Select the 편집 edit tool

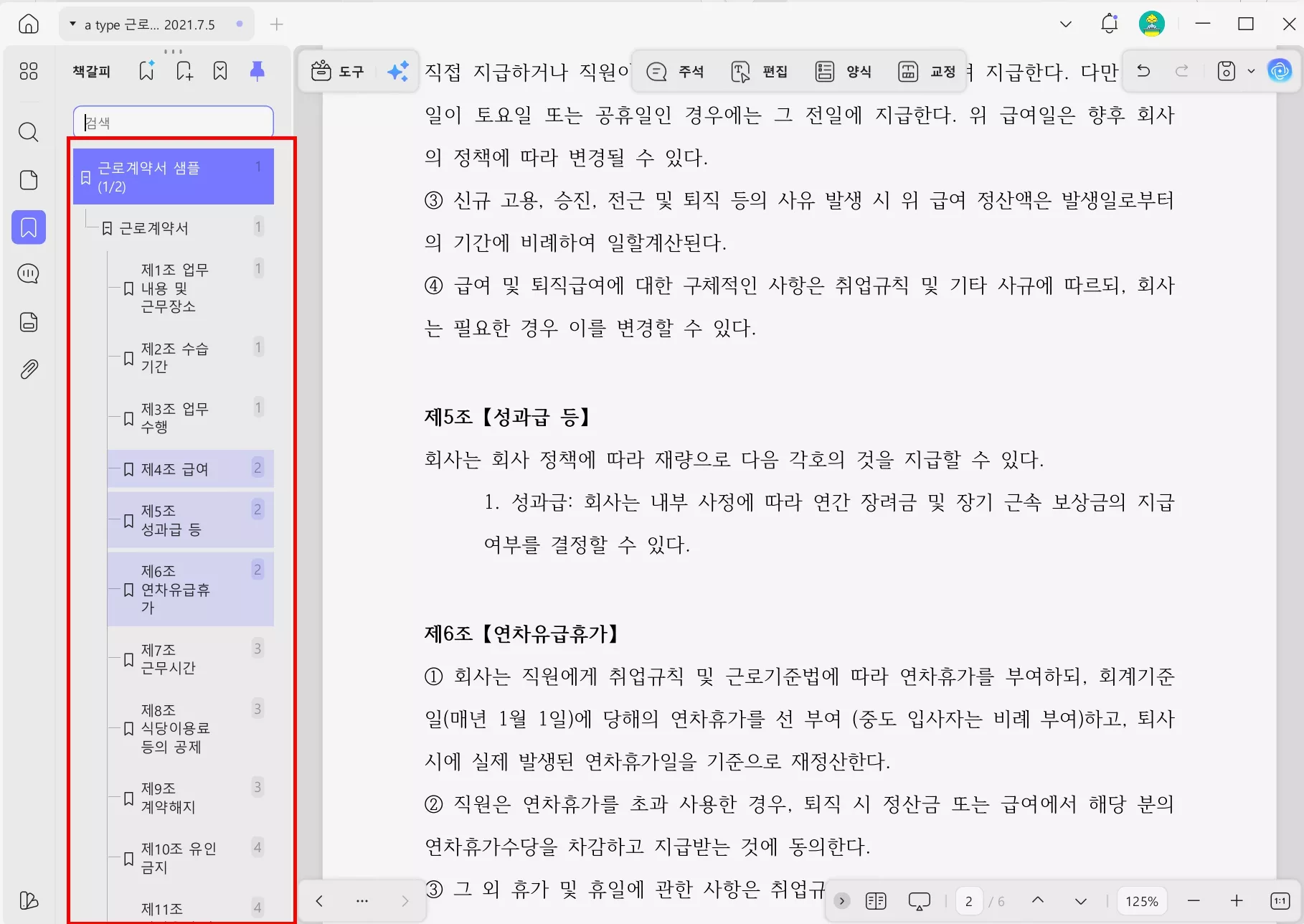[760, 71]
